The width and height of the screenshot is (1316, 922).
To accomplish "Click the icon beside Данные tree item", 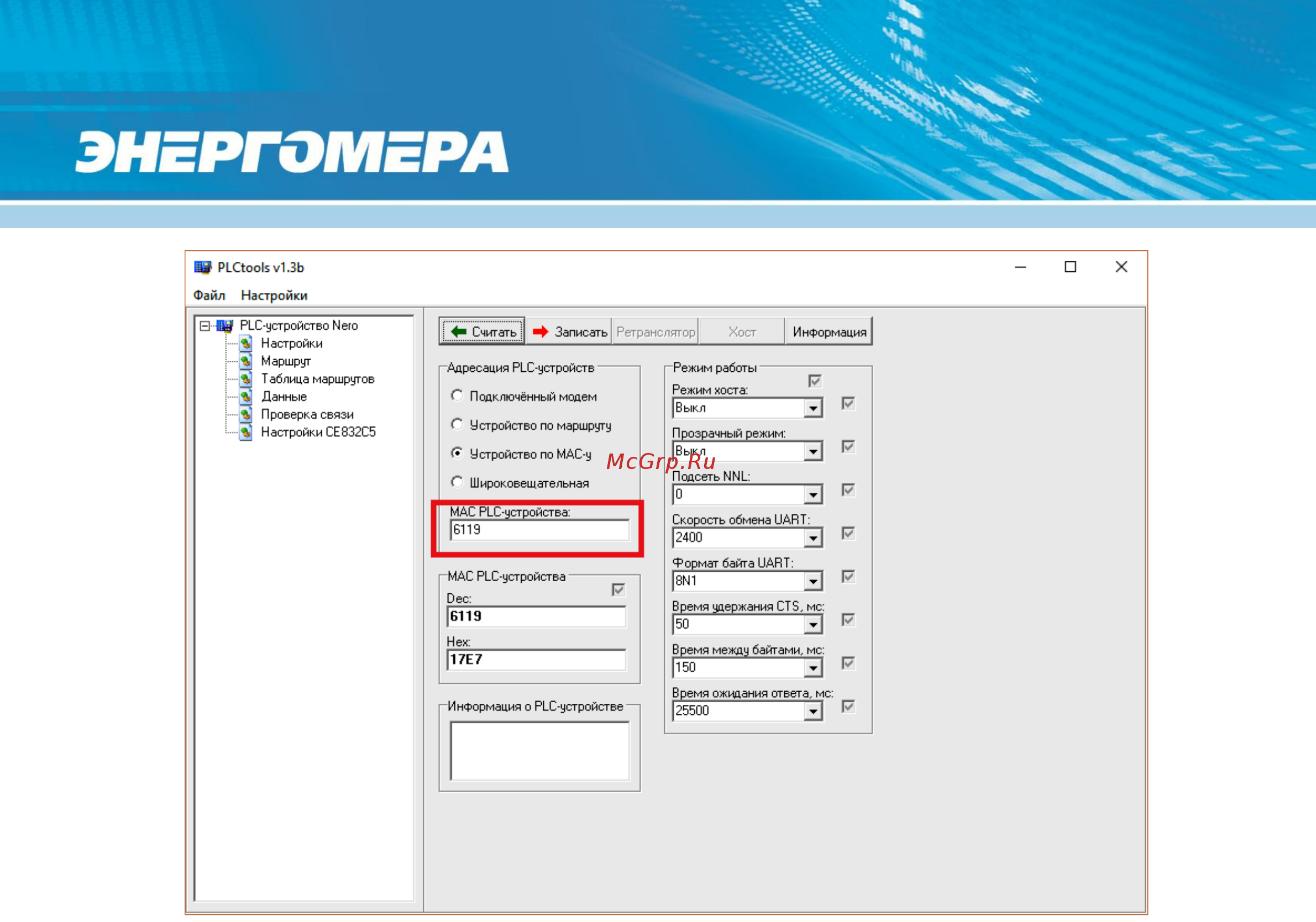I will click(x=246, y=397).
